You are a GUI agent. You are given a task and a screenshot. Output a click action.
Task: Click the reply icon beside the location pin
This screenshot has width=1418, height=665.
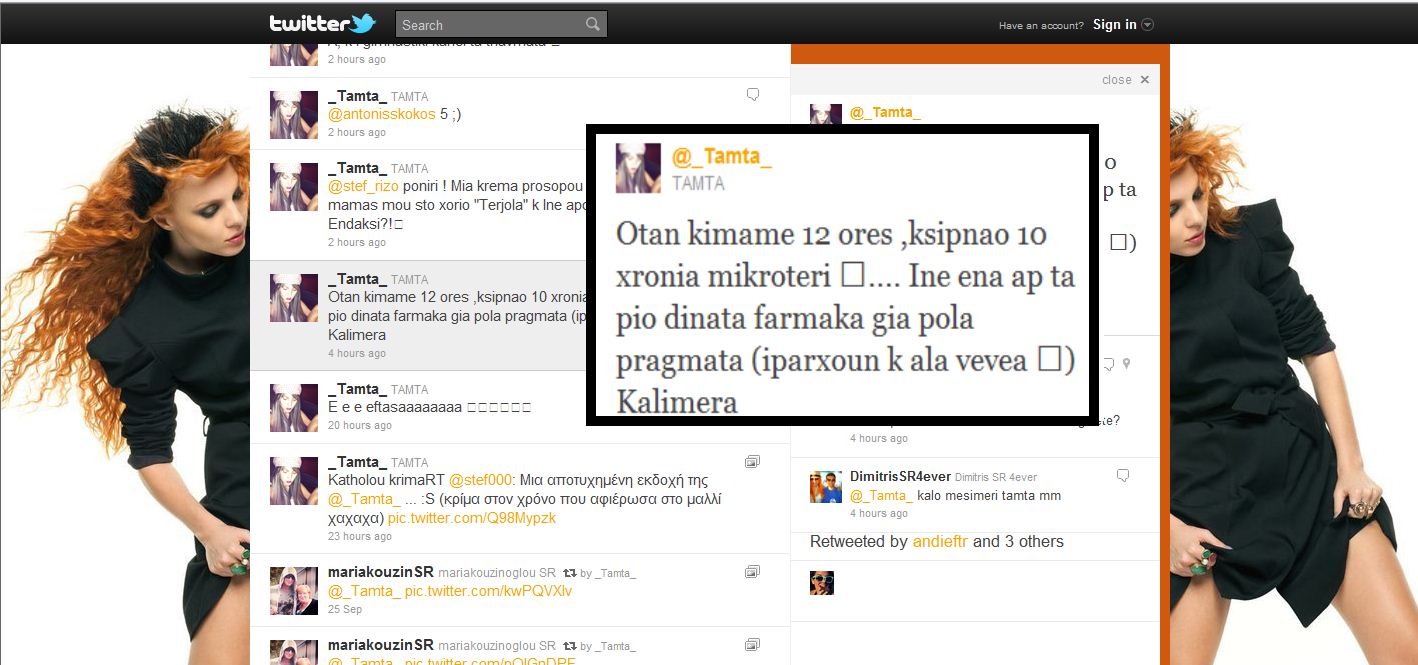(1108, 364)
